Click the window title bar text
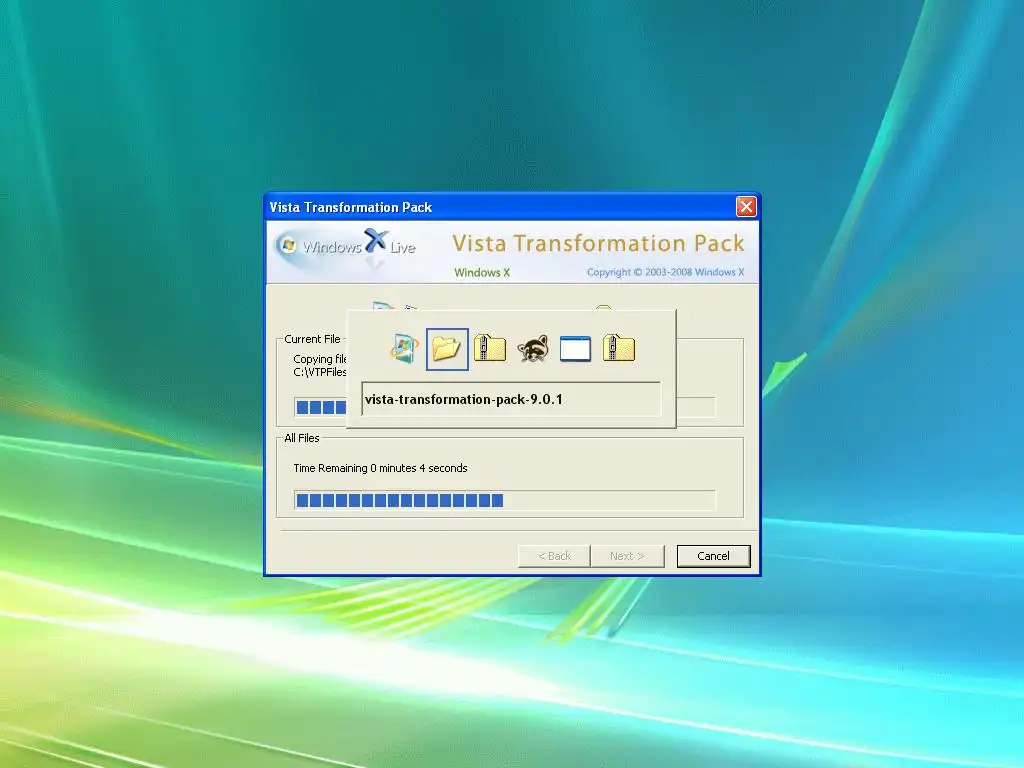 point(351,207)
